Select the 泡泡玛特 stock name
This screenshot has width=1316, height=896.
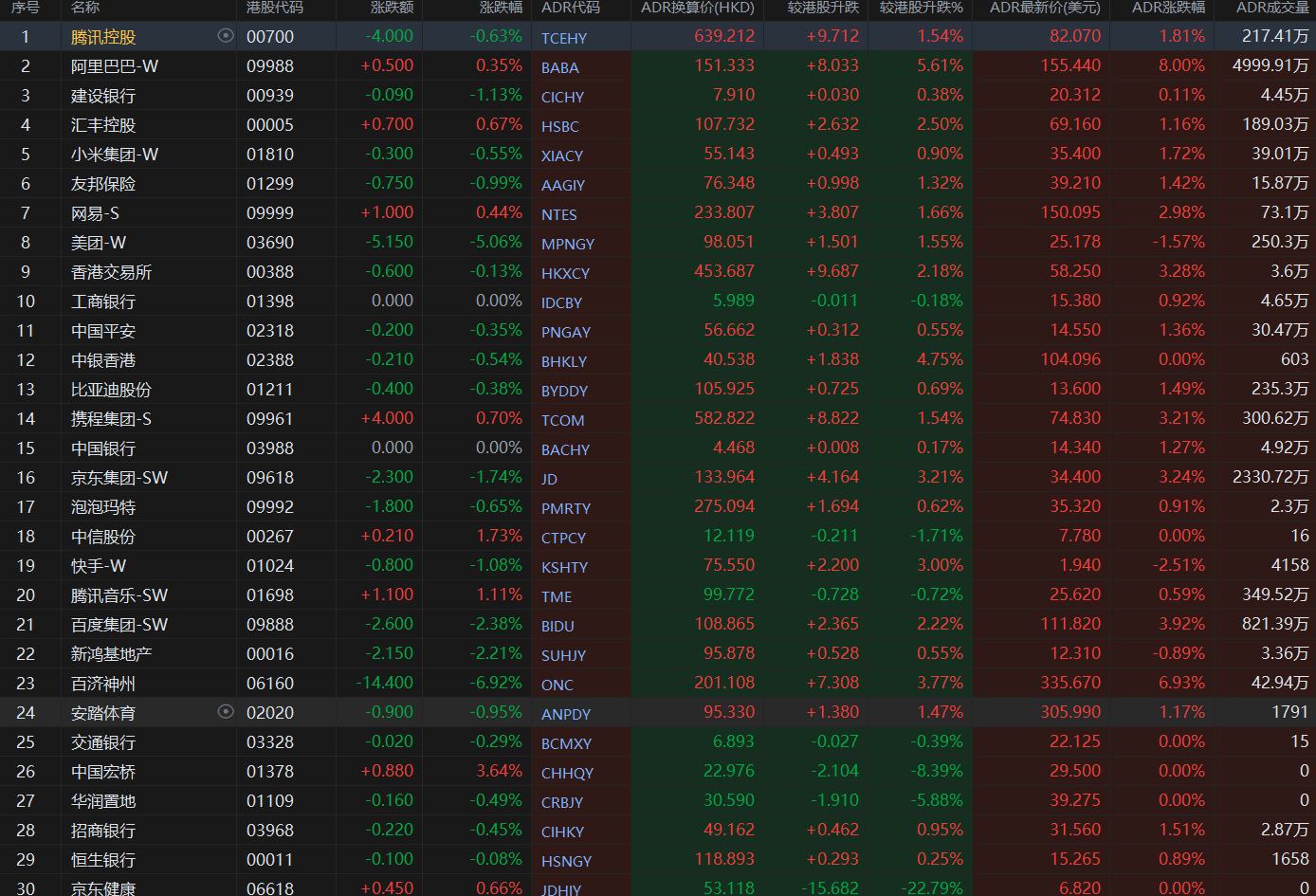pyautogui.click(x=103, y=507)
